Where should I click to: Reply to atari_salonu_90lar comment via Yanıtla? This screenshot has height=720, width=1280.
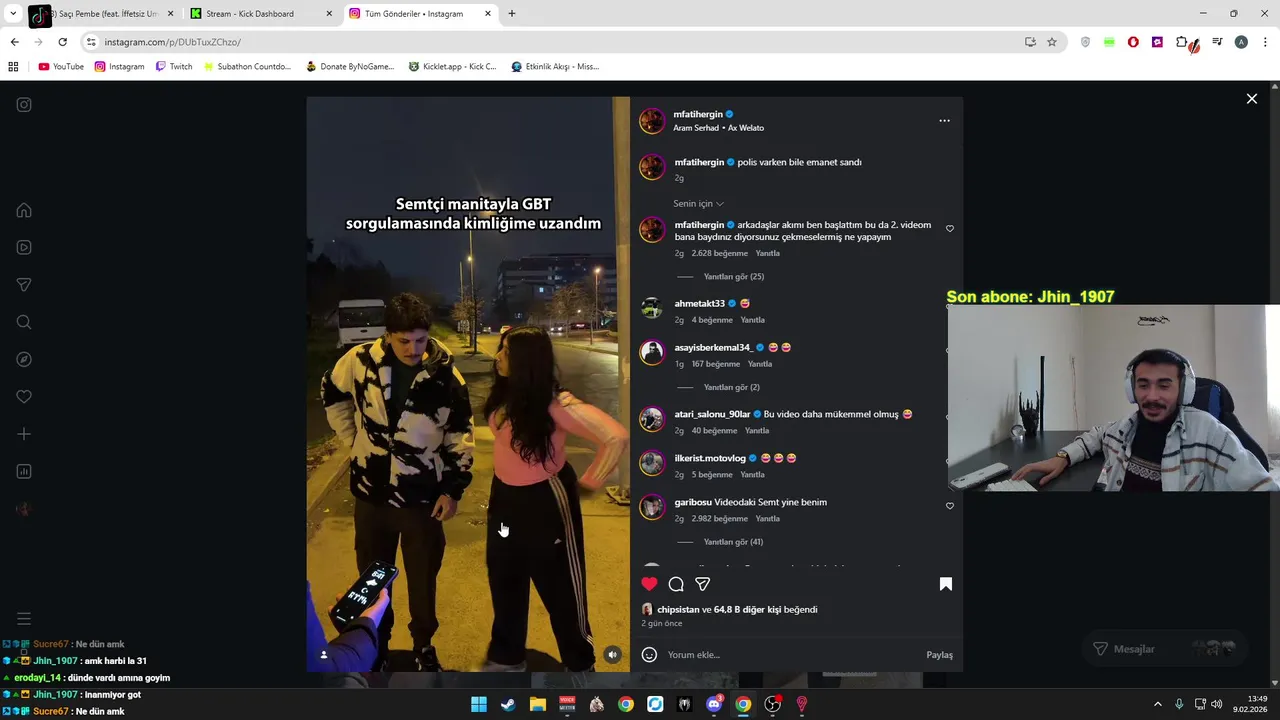(x=757, y=431)
